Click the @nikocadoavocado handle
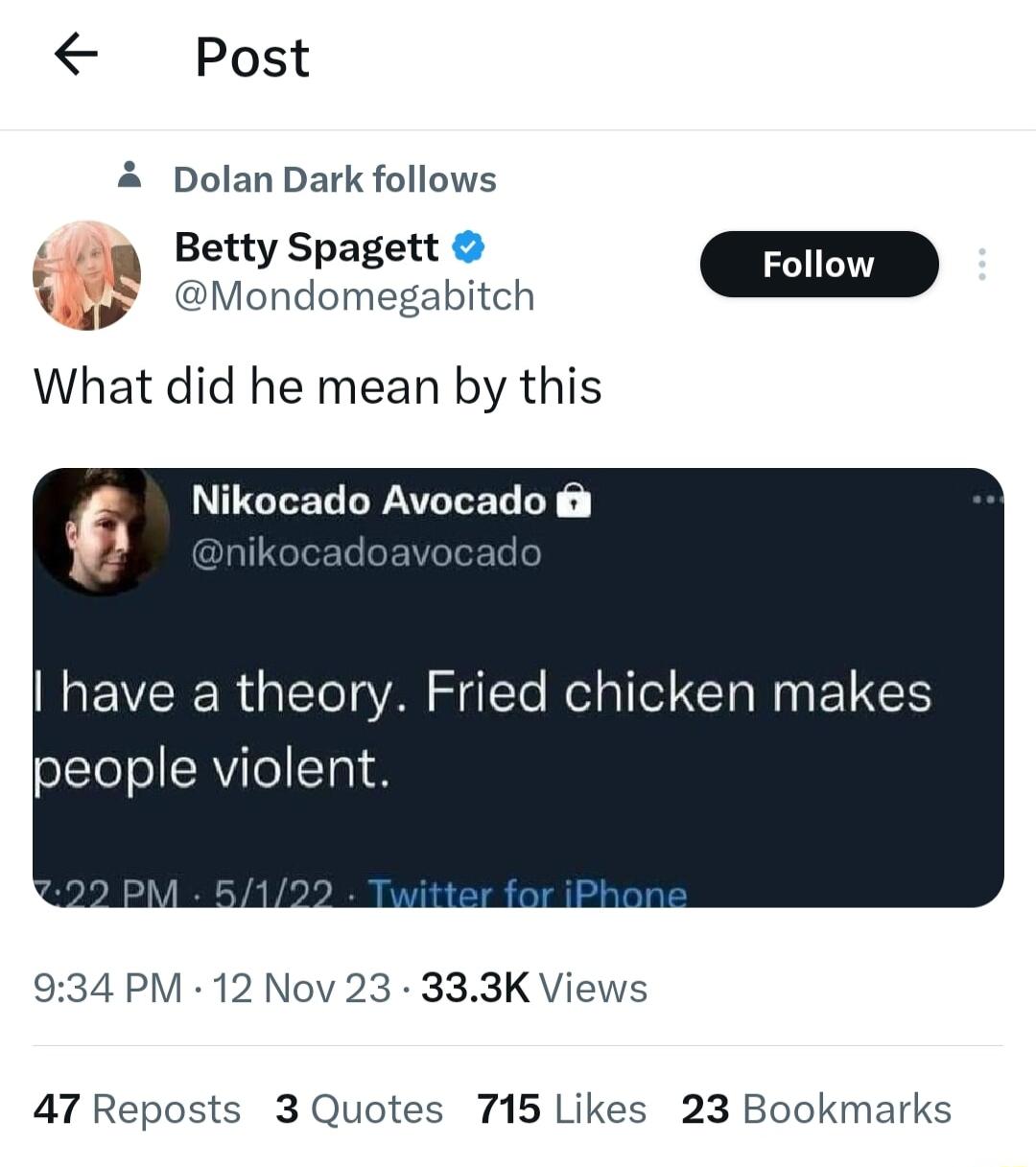This screenshot has height=1167, width=1036. [x=368, y=553]
